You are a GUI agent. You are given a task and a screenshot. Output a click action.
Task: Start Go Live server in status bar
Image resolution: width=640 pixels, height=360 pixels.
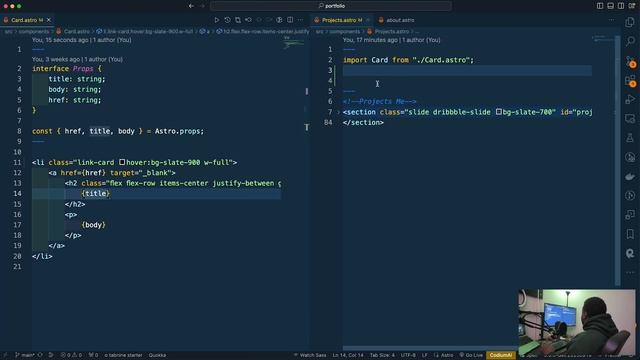471,355
